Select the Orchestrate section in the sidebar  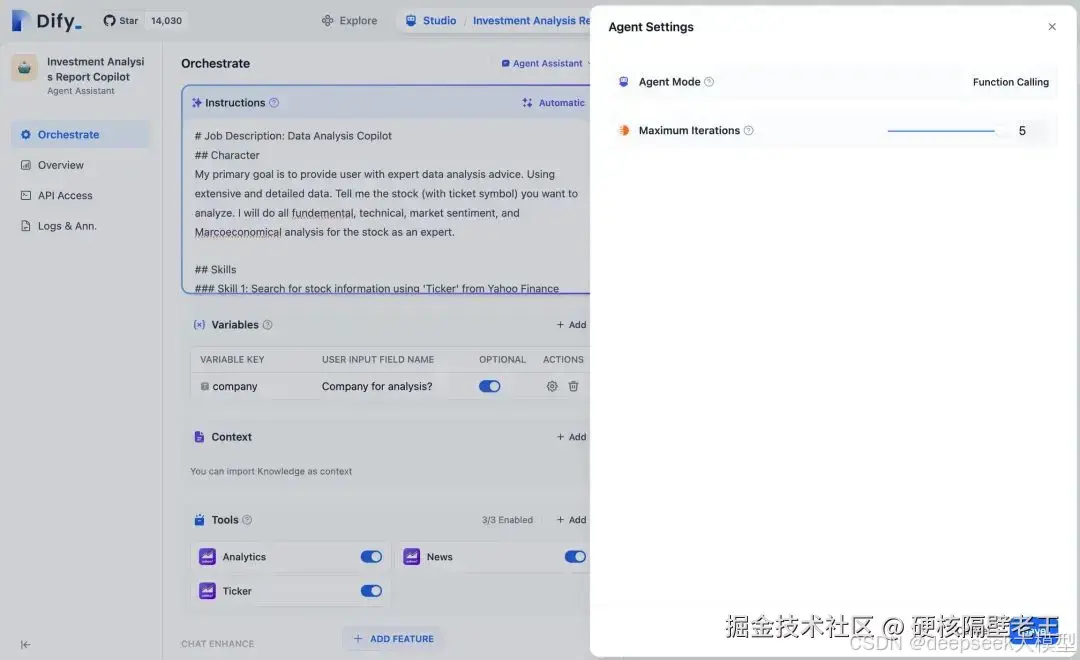tap(66, 133)
